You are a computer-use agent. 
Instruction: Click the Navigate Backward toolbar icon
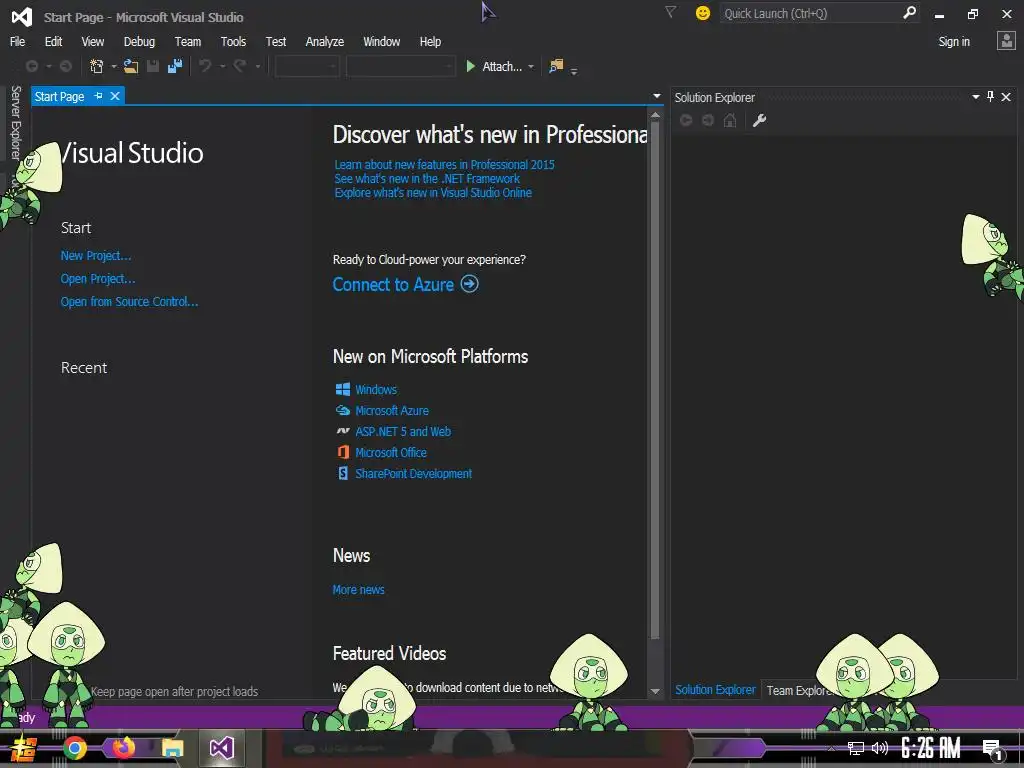(x=31, y=66)
